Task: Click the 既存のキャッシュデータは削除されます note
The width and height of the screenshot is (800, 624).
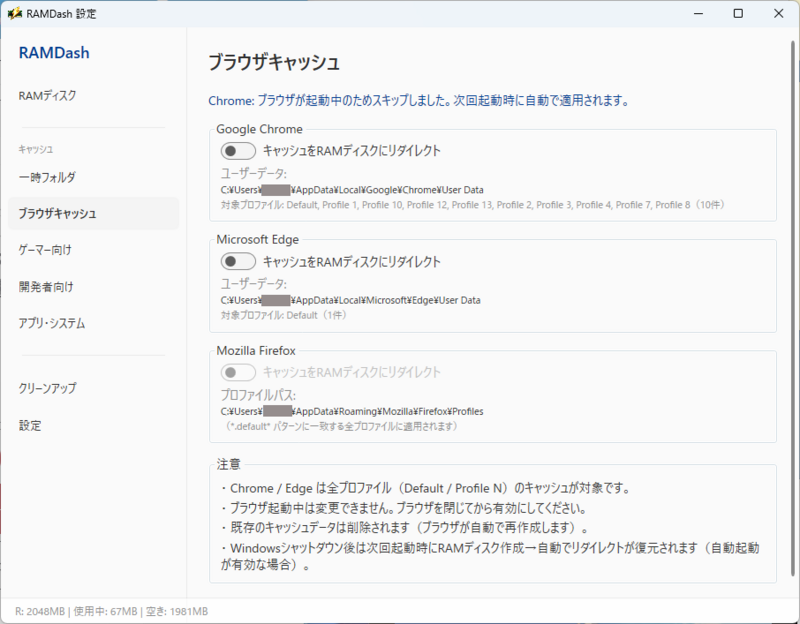Action: tap(405, 528)
